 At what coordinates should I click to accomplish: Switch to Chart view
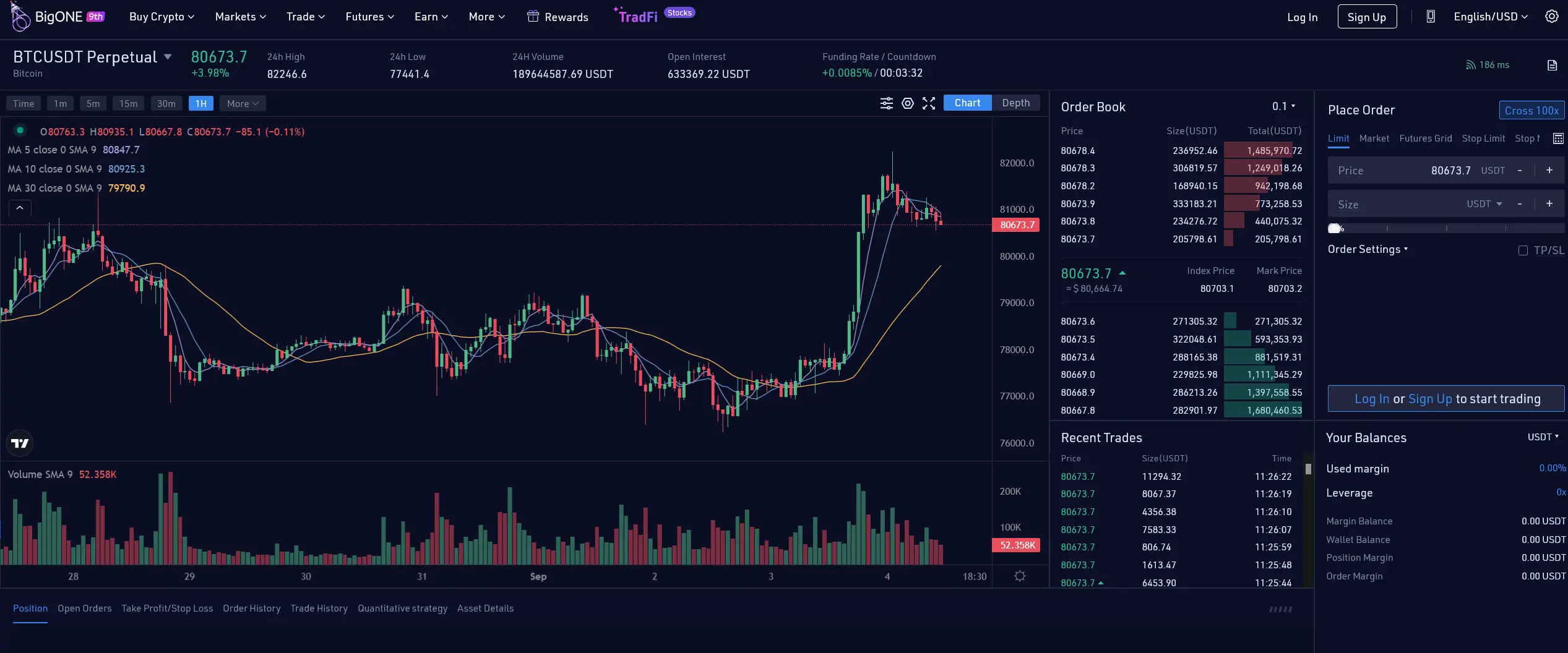pyautogui.click(x=967, y=103)
